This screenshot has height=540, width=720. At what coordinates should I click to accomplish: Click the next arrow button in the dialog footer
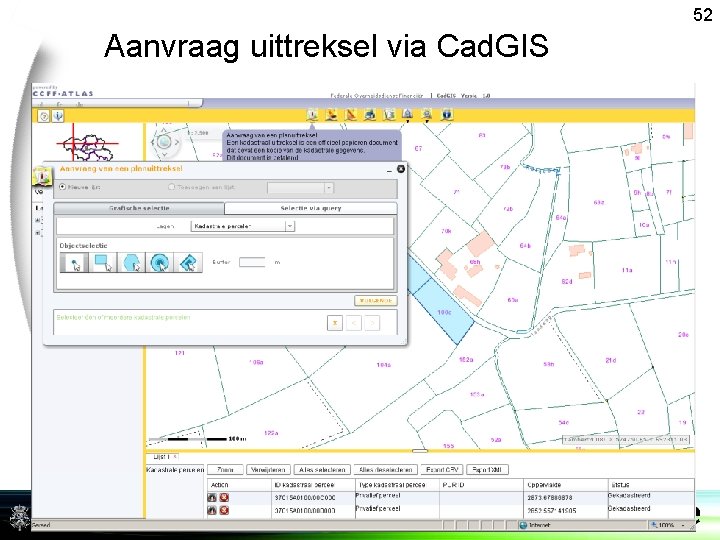click(x=372, y=323)
